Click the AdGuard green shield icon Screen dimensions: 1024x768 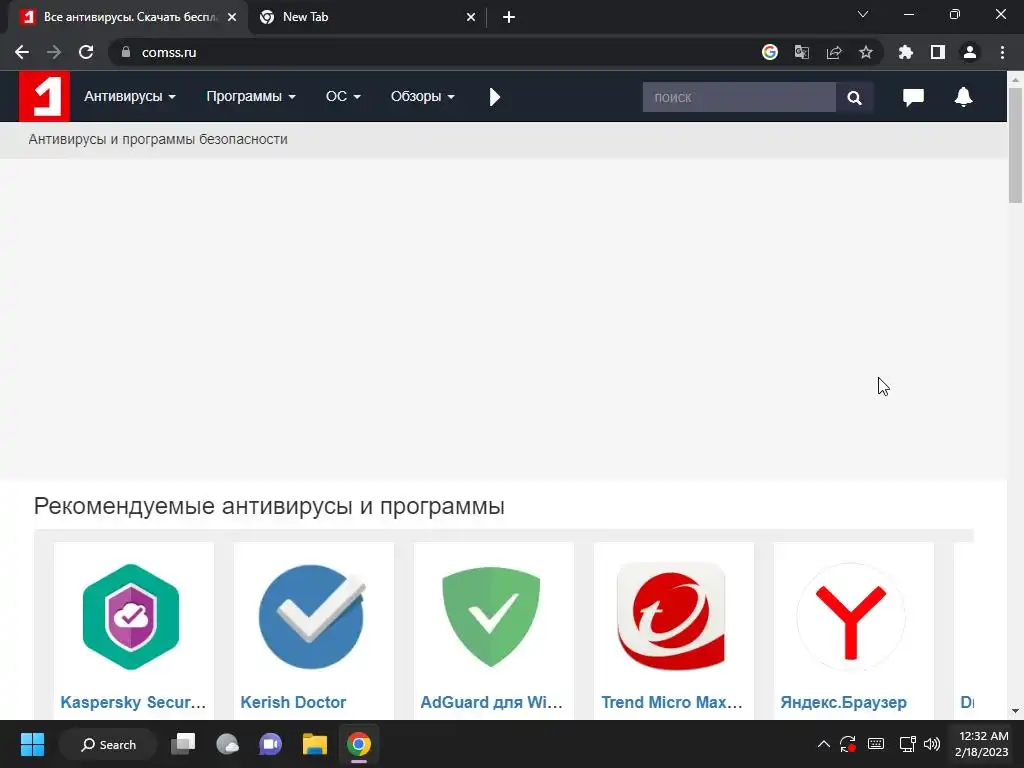tap(491, 616)
